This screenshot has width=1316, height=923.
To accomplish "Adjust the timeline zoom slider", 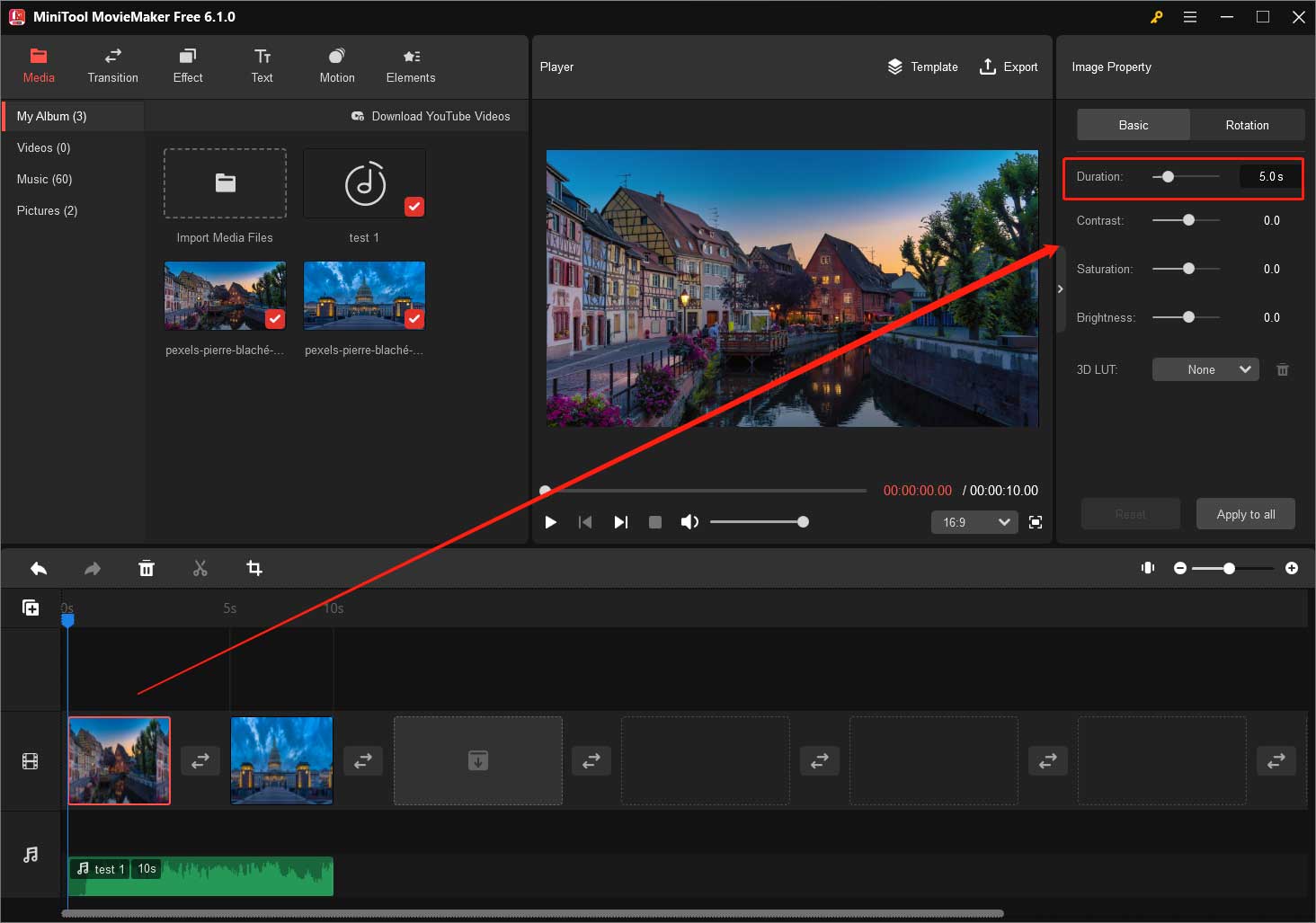I will pos(1233,568).
